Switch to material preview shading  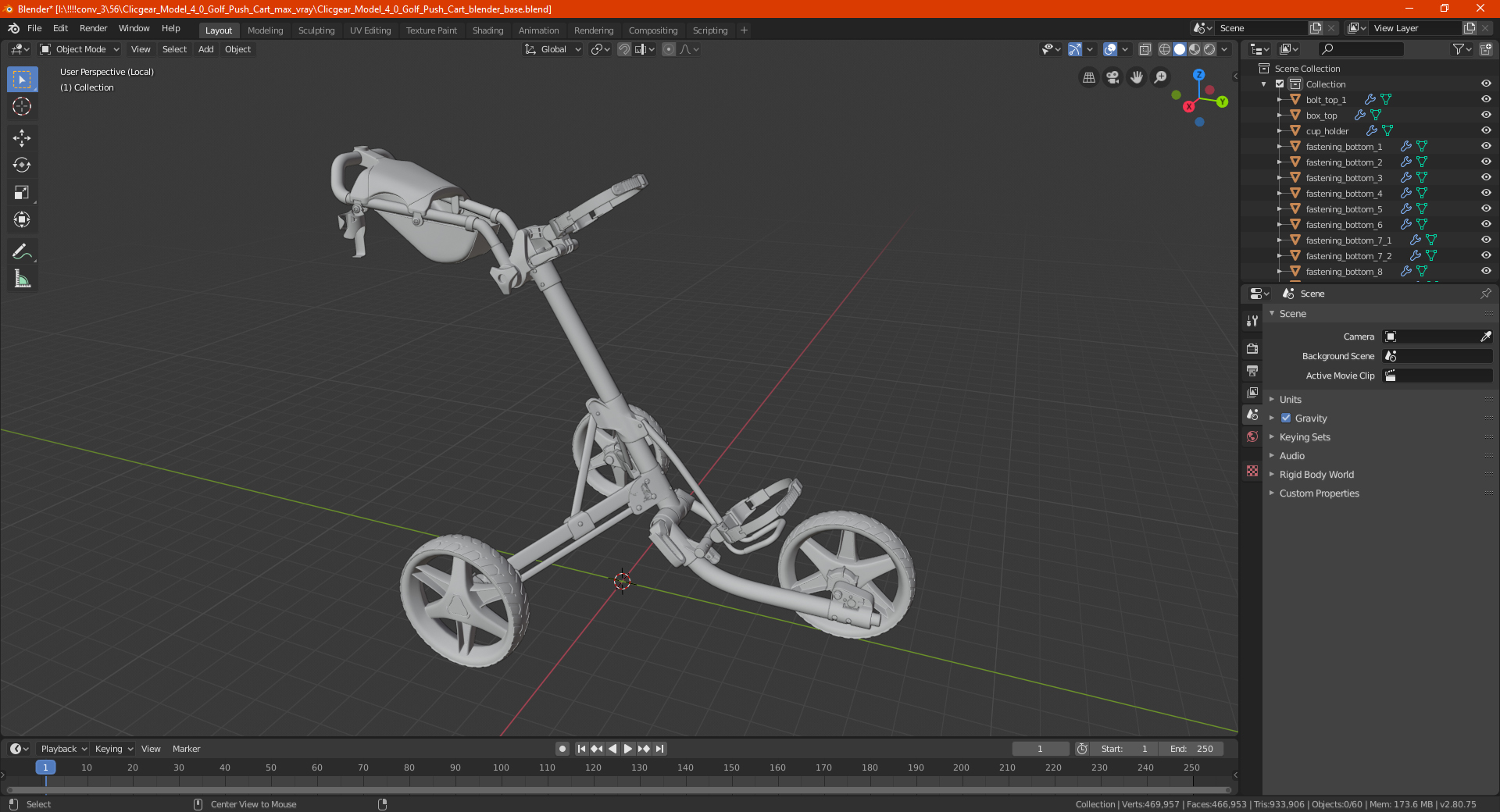[x=1195, y=49]
